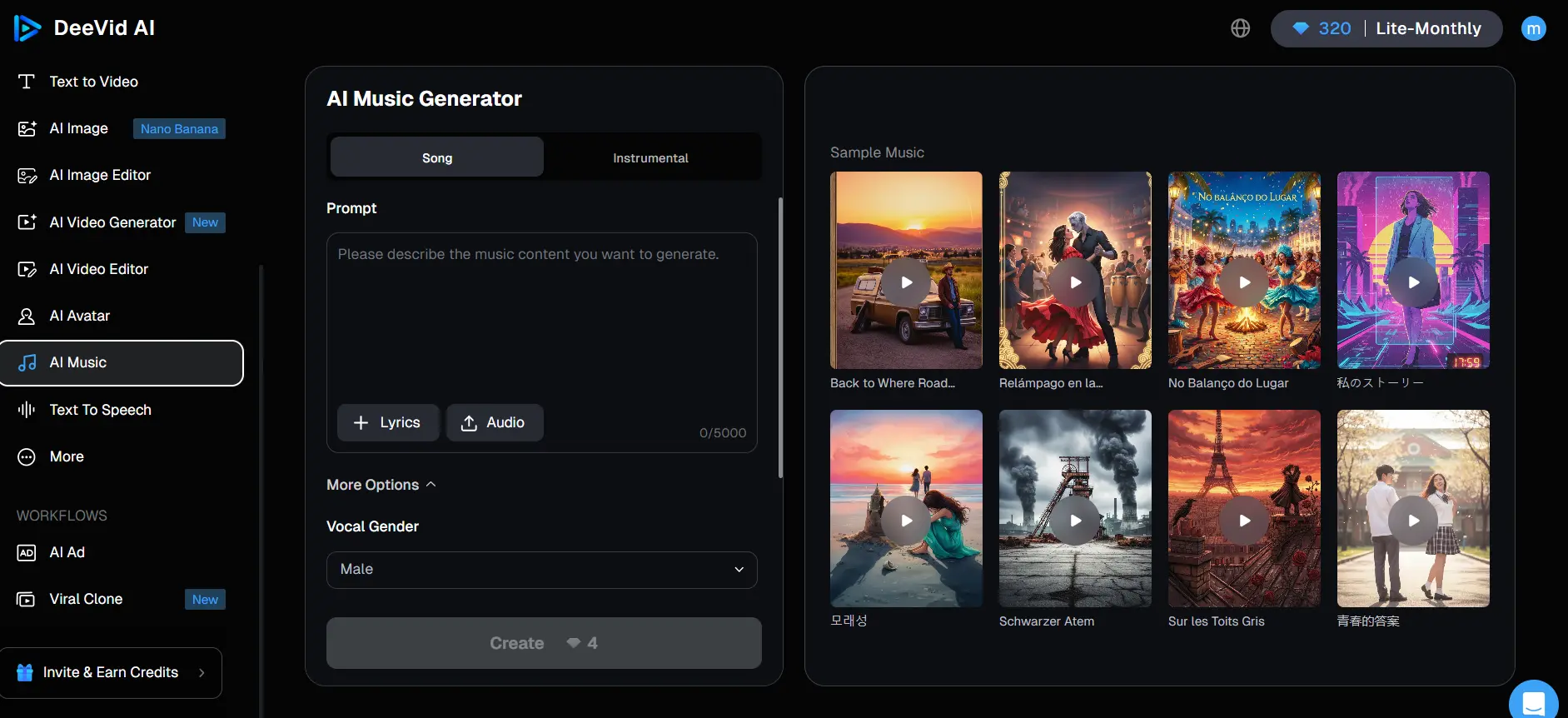The image size is (1568, 718).
Task: Click the More ellipsis icon
Action: pos(27,456)
